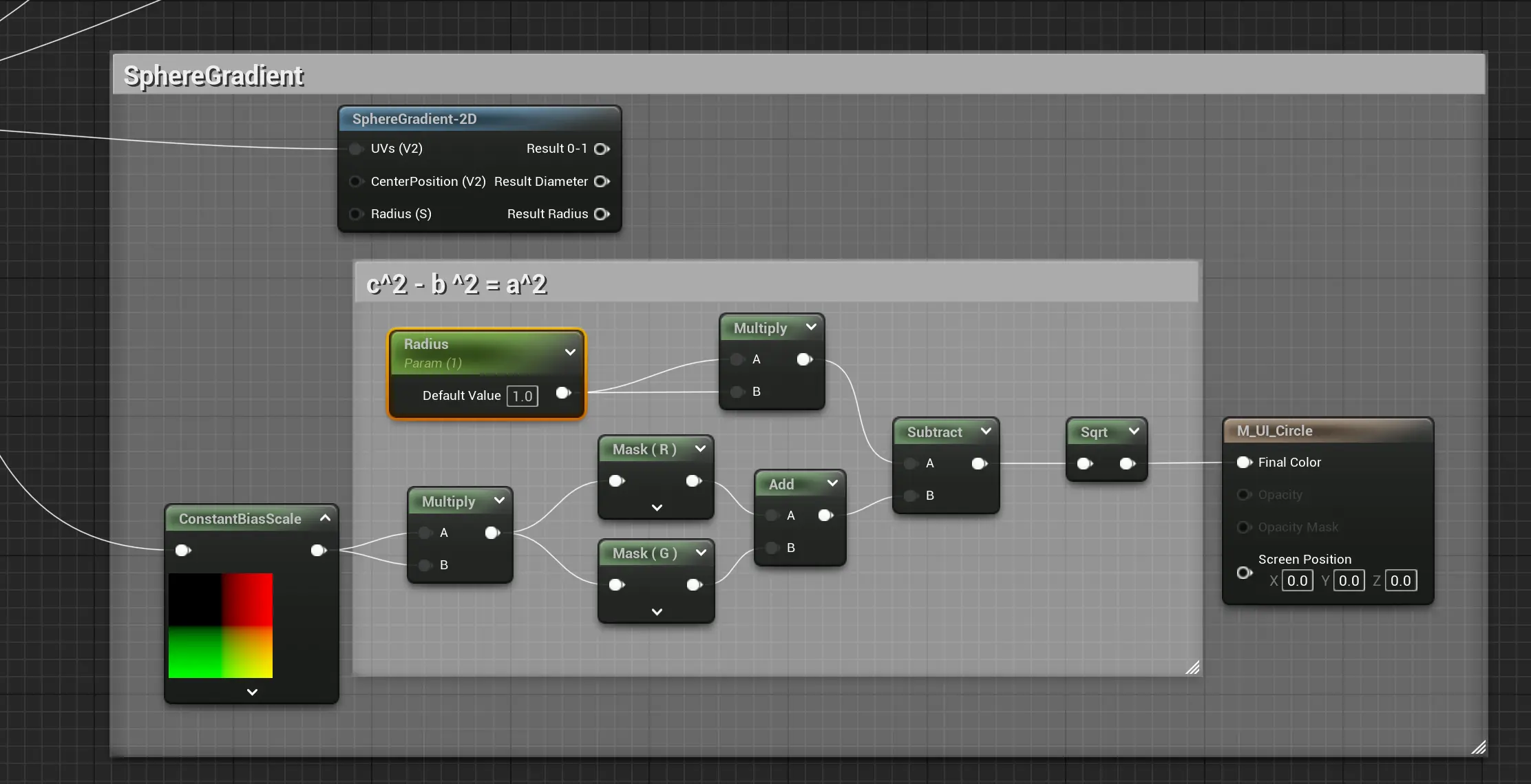Image resolution: width=1531 pixels, height=784 pixels.
Task: Click the Screen Position X value field
Action: coord(1297,581)
